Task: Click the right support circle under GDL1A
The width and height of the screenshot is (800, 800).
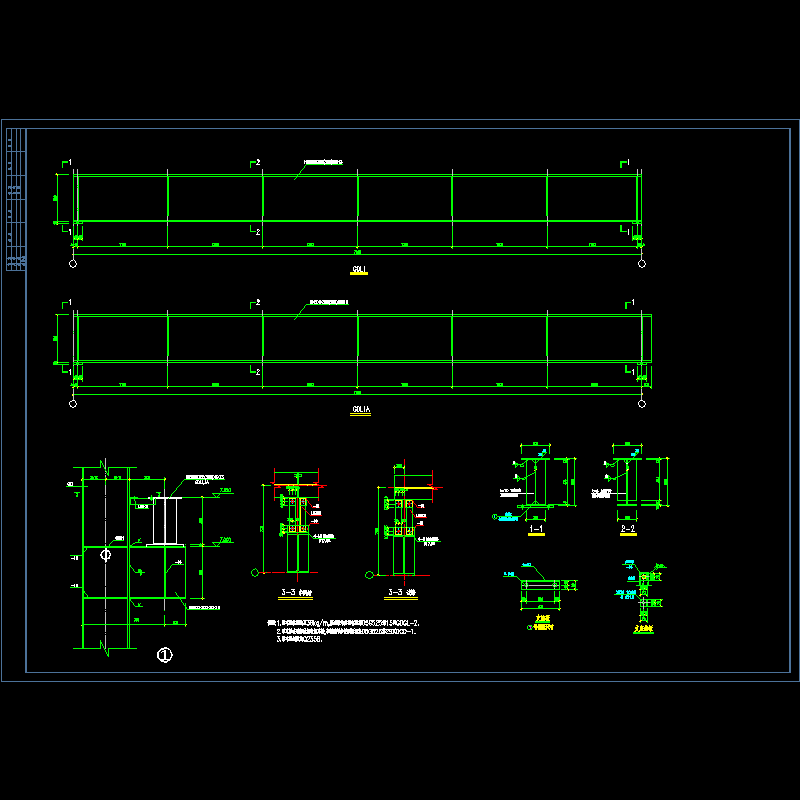Action: 642,404
